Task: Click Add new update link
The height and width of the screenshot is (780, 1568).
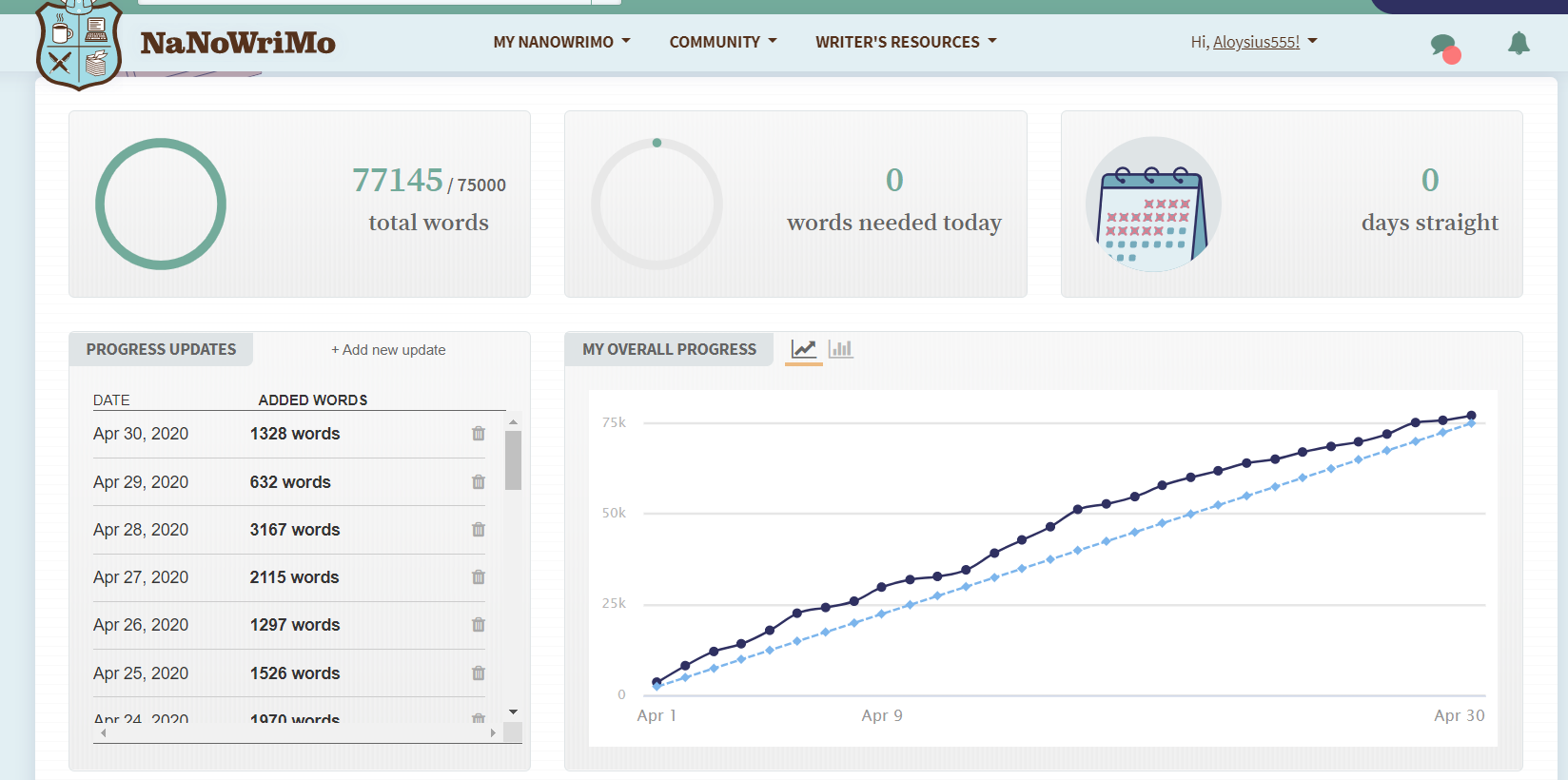Action: (x=388, y=350)
